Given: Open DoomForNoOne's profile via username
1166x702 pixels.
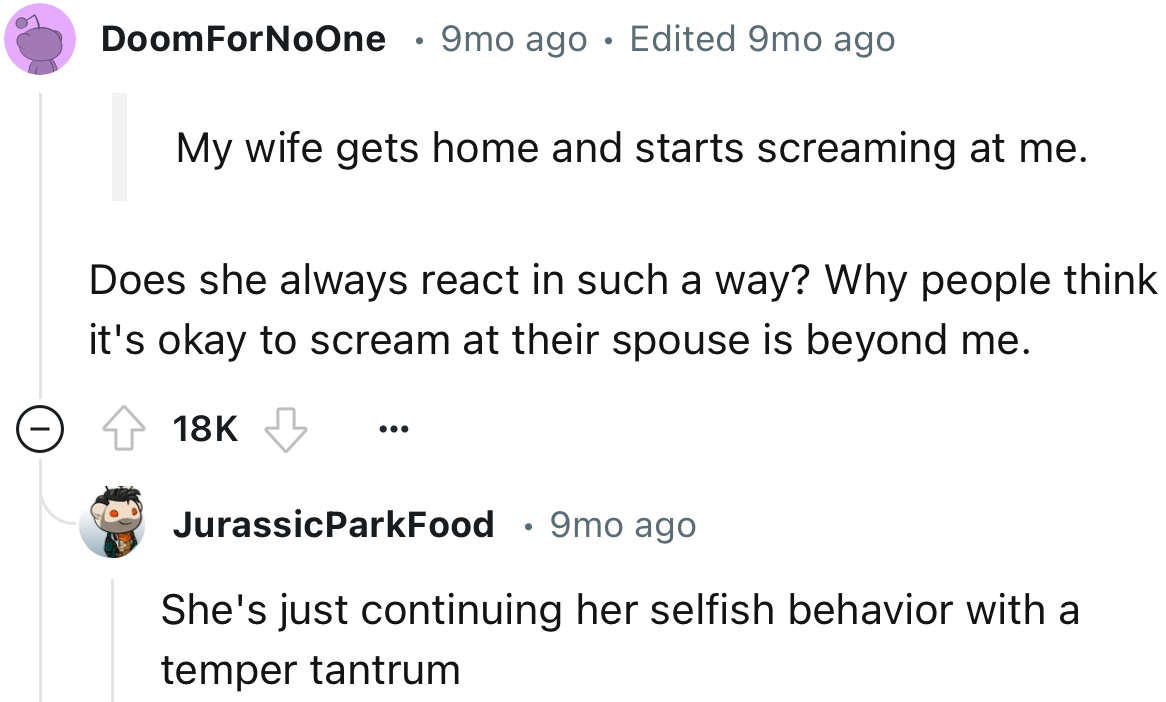Looking at the screenshot, I should tap(243, 39).
